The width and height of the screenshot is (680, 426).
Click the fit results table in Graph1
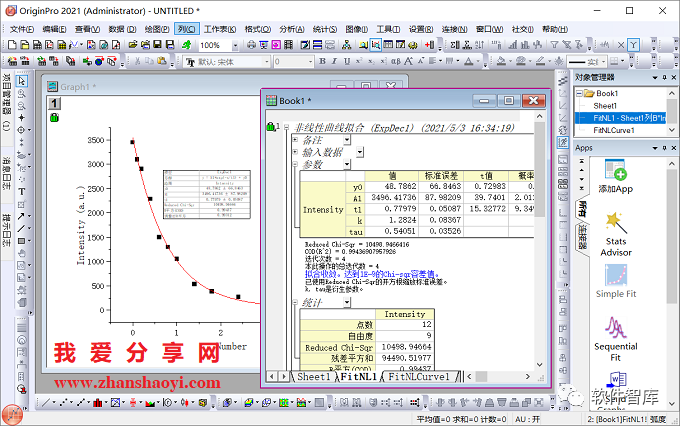click(x=207, y=194)
